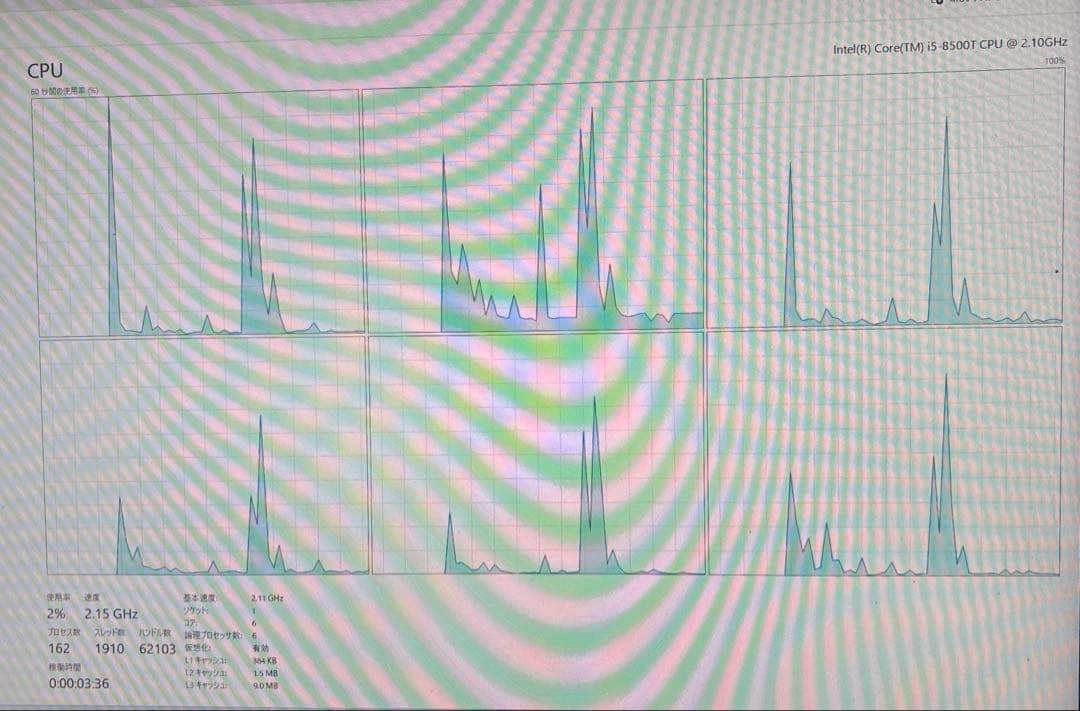
Task: Click the 2.15 GHz speed value
Action: [111, 613]
